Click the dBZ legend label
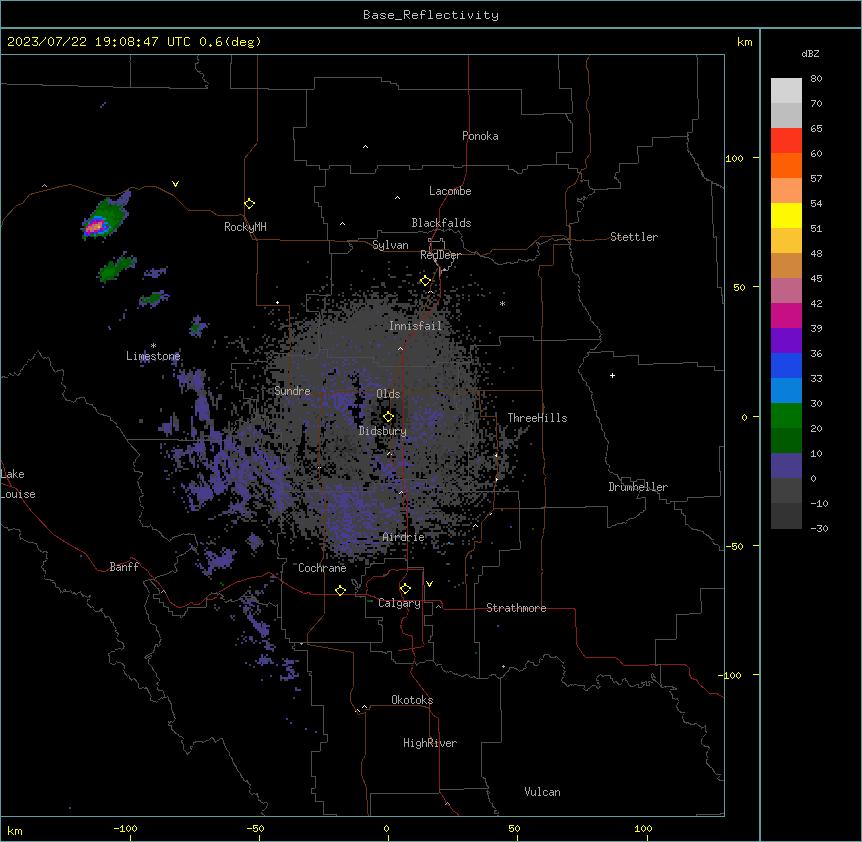This screenshot has height=842, width=862. tap(810, 53)
